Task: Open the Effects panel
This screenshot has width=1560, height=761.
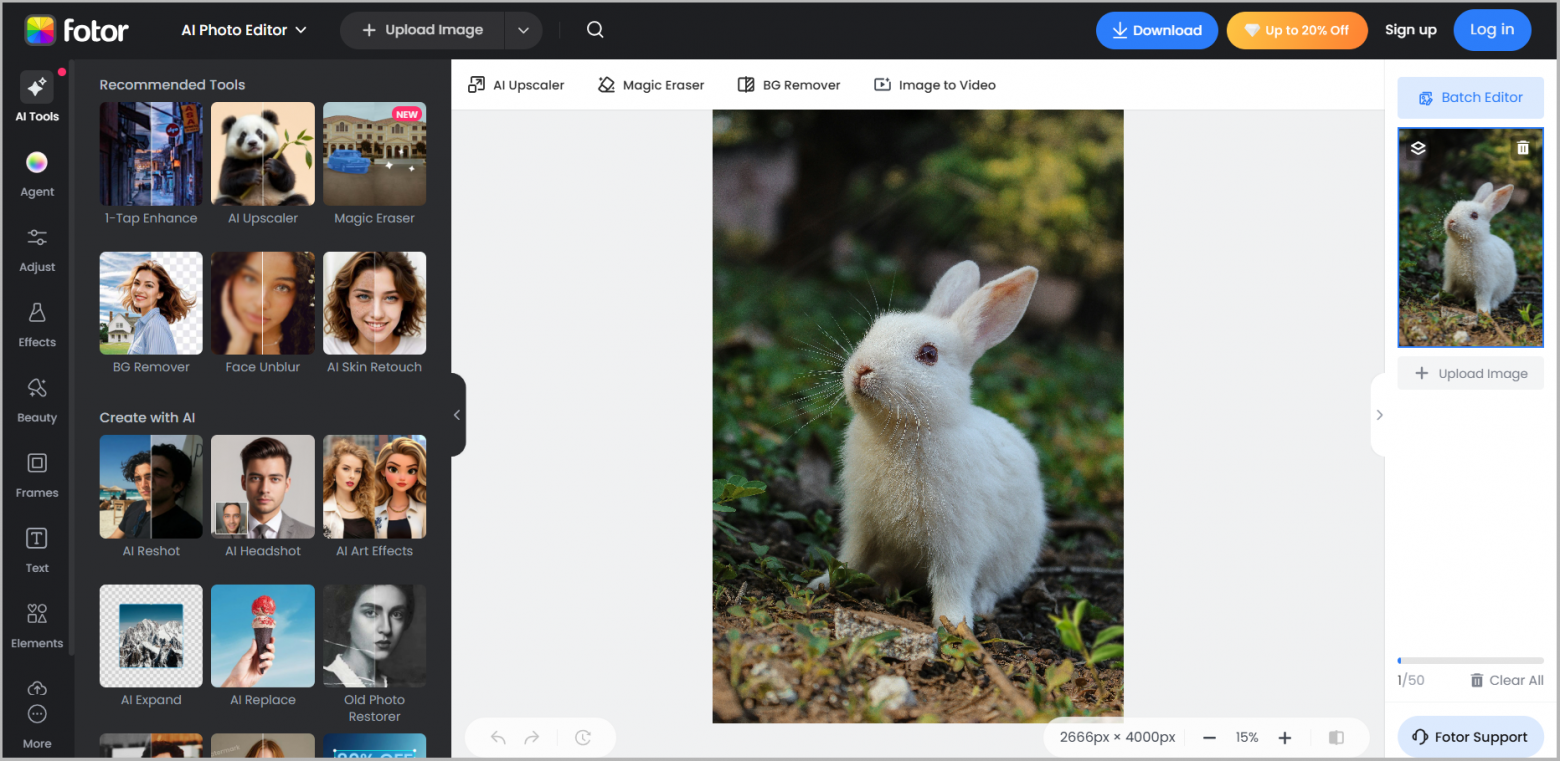Action: (x=36, y=322)
